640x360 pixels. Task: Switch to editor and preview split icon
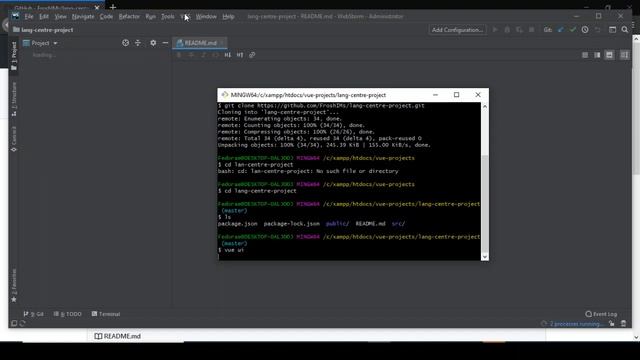tap(597, 55)
